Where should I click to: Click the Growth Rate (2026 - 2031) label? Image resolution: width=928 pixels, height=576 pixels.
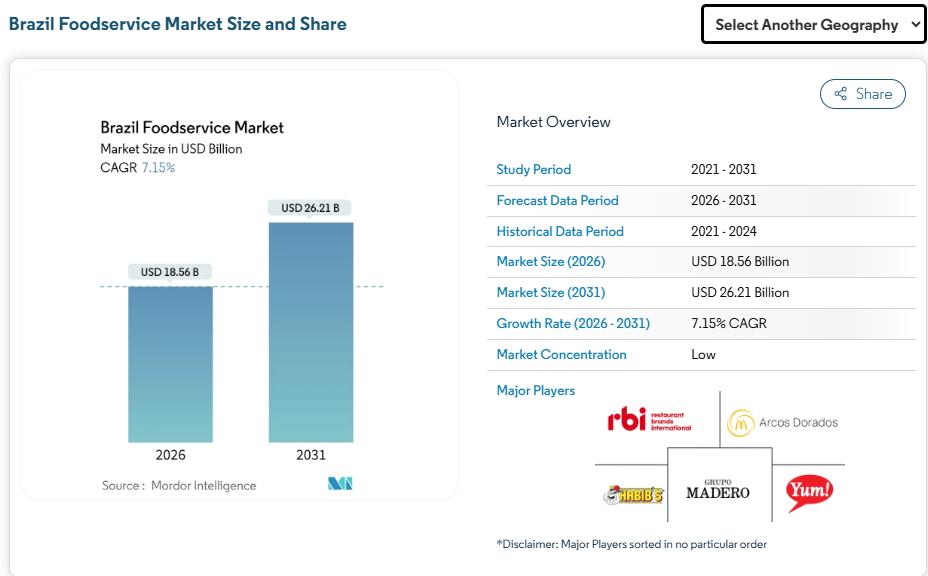click(x=573, y=324)
